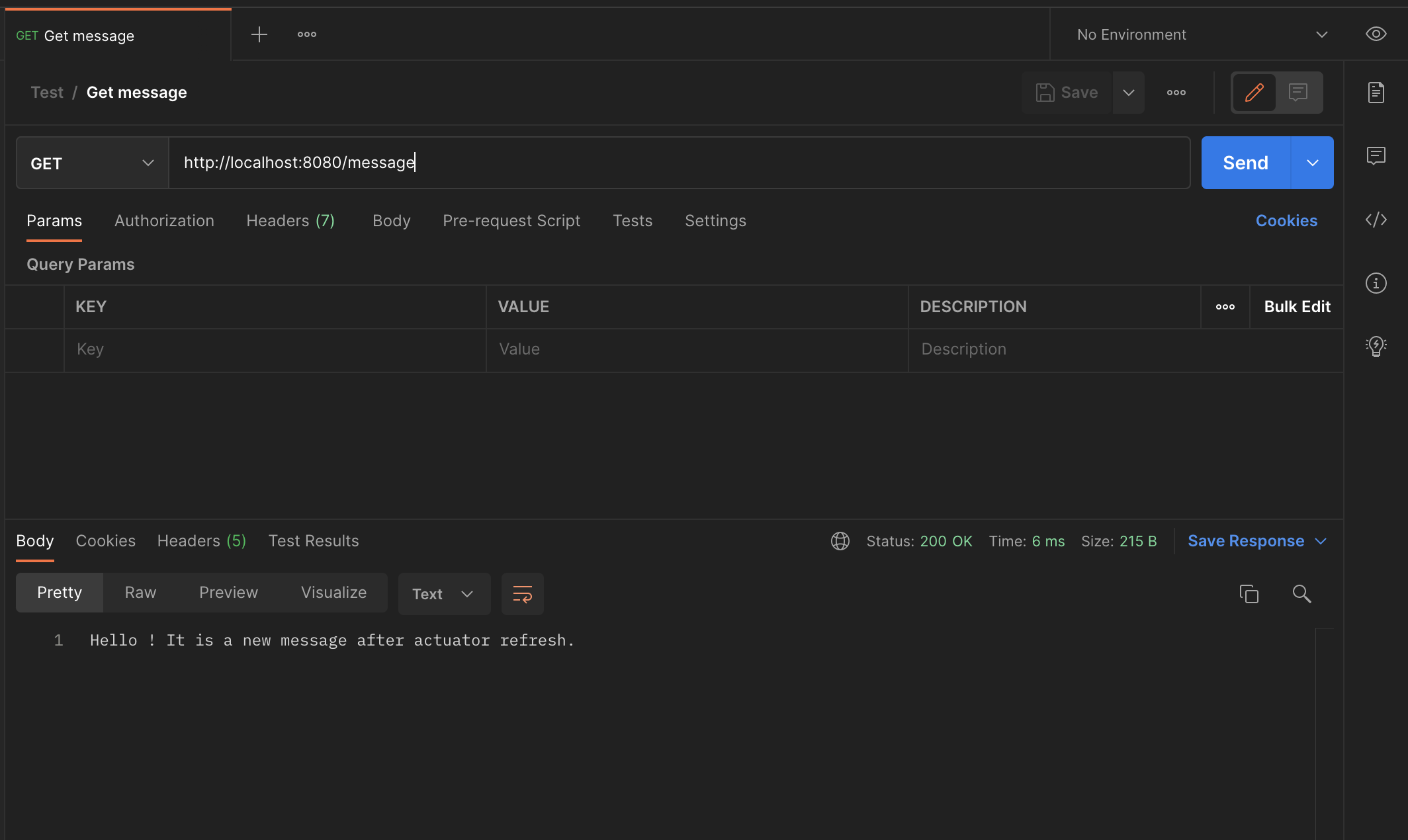
Task: Click the more actions ellipsis beside Save
Action: (1176, 93)
